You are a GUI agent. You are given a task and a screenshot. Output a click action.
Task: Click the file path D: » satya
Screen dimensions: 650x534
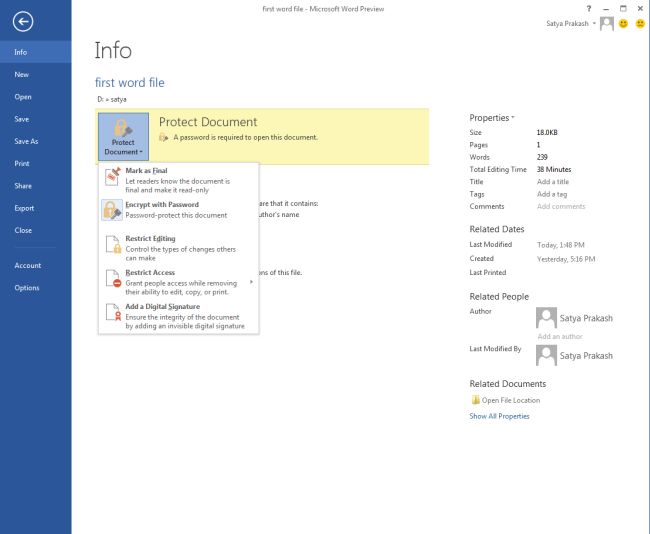(112, 100)
